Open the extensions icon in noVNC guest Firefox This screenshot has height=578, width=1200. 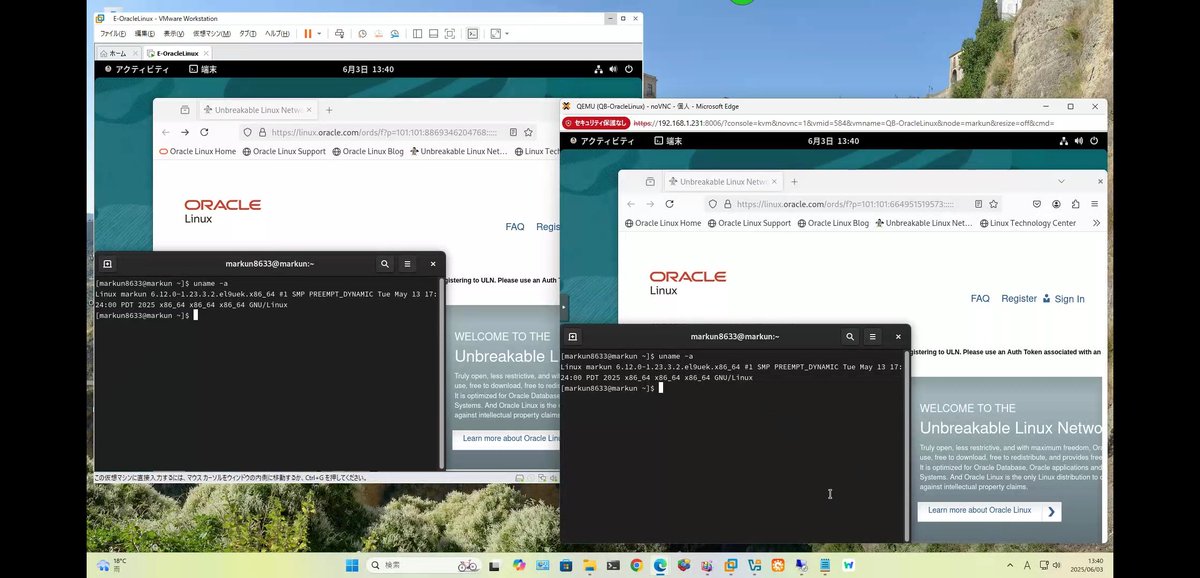coord(1075,204)
